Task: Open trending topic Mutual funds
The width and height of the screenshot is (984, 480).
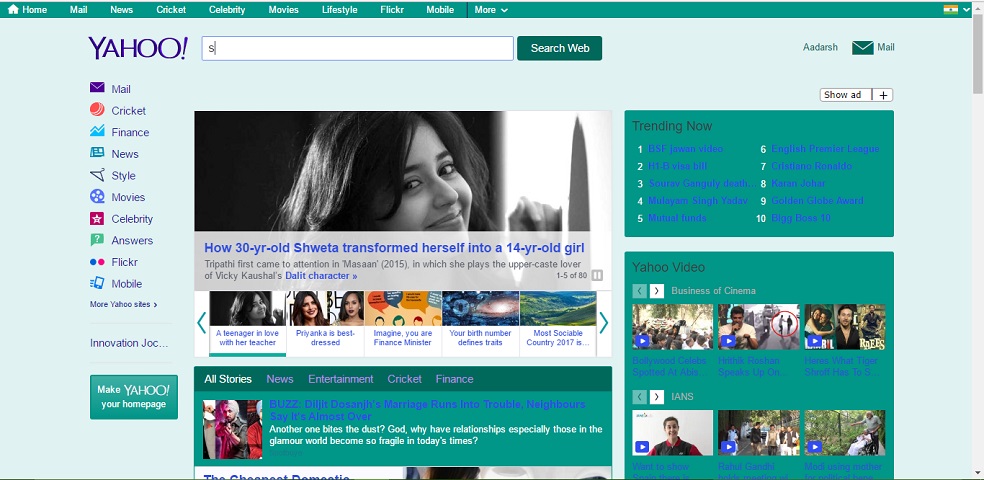Action: click(x=677, y=218)
